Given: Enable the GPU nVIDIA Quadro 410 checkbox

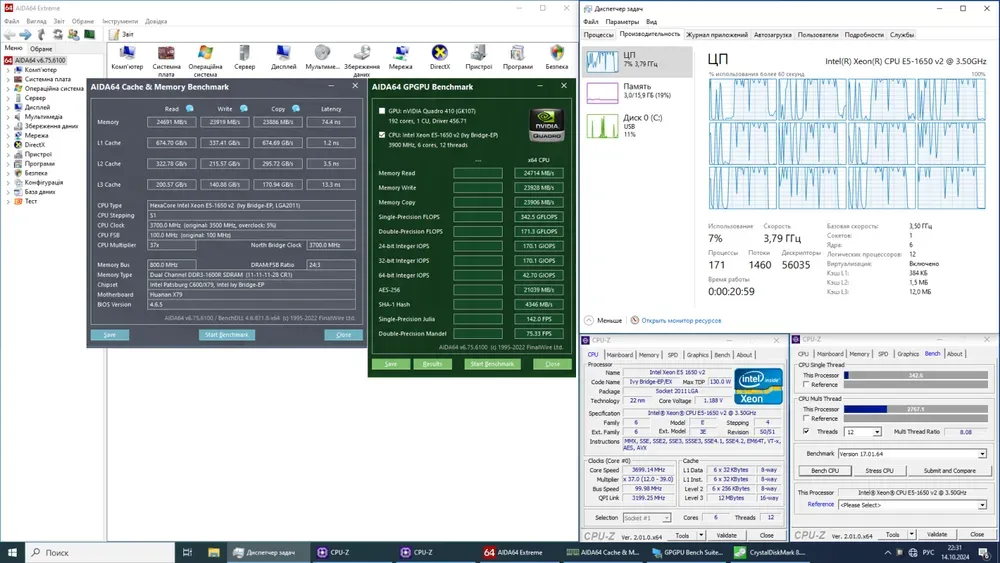Looking at the screenshot, I should point(382,110).
